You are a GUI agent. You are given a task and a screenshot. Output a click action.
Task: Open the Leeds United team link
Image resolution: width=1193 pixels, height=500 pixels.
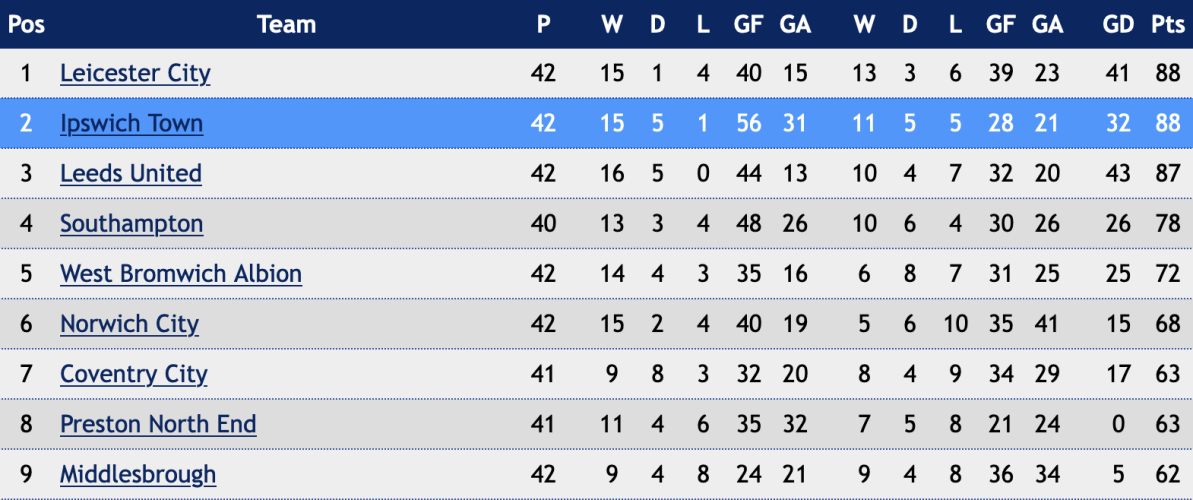(x=131, y=174)
